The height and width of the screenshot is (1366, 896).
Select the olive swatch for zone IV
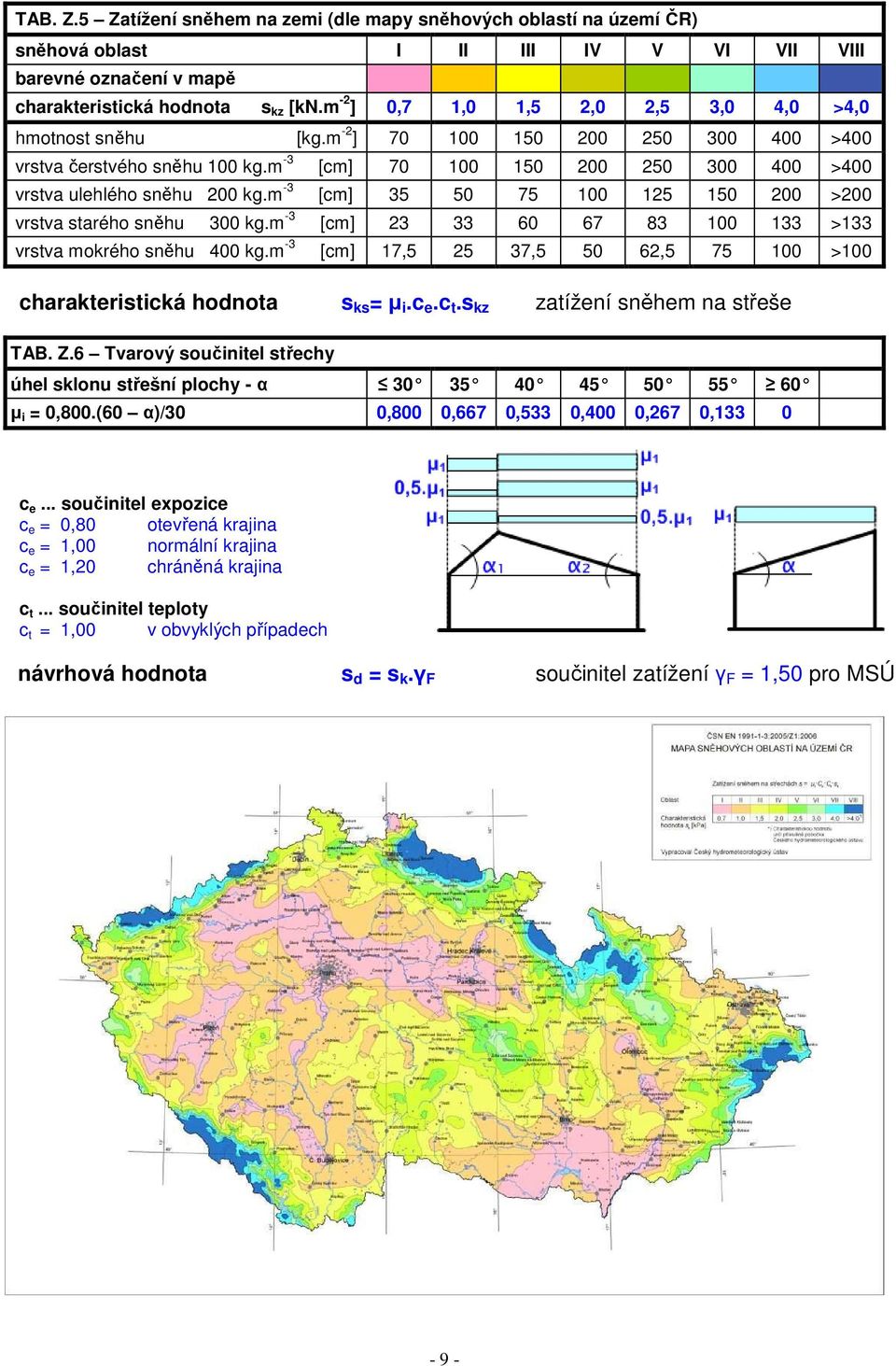[592, 78]
